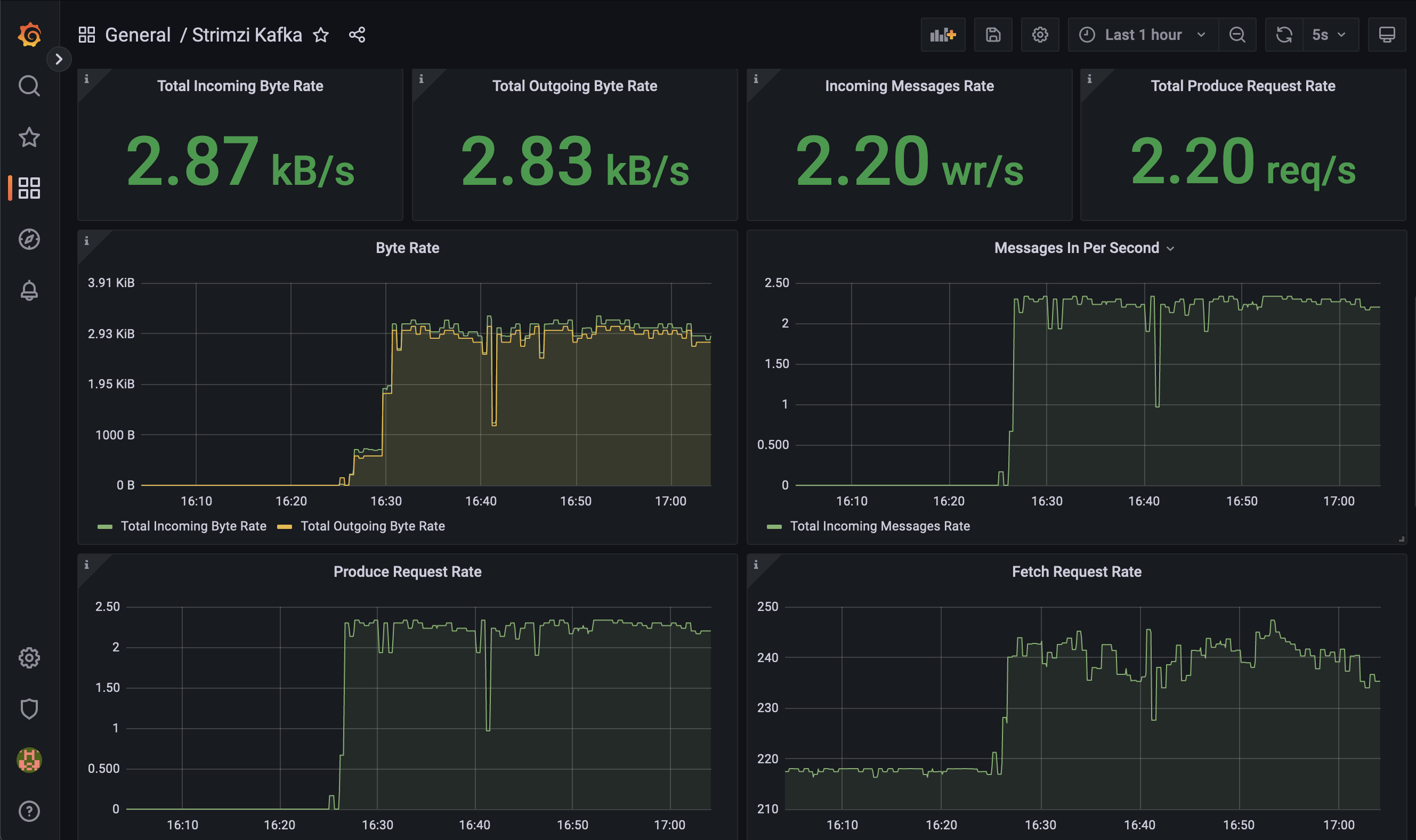Image resolution: width=1416 pixels, height=840 pixels.
Task: Open the Alerting bell icon
Action: [x=29, y=290]
